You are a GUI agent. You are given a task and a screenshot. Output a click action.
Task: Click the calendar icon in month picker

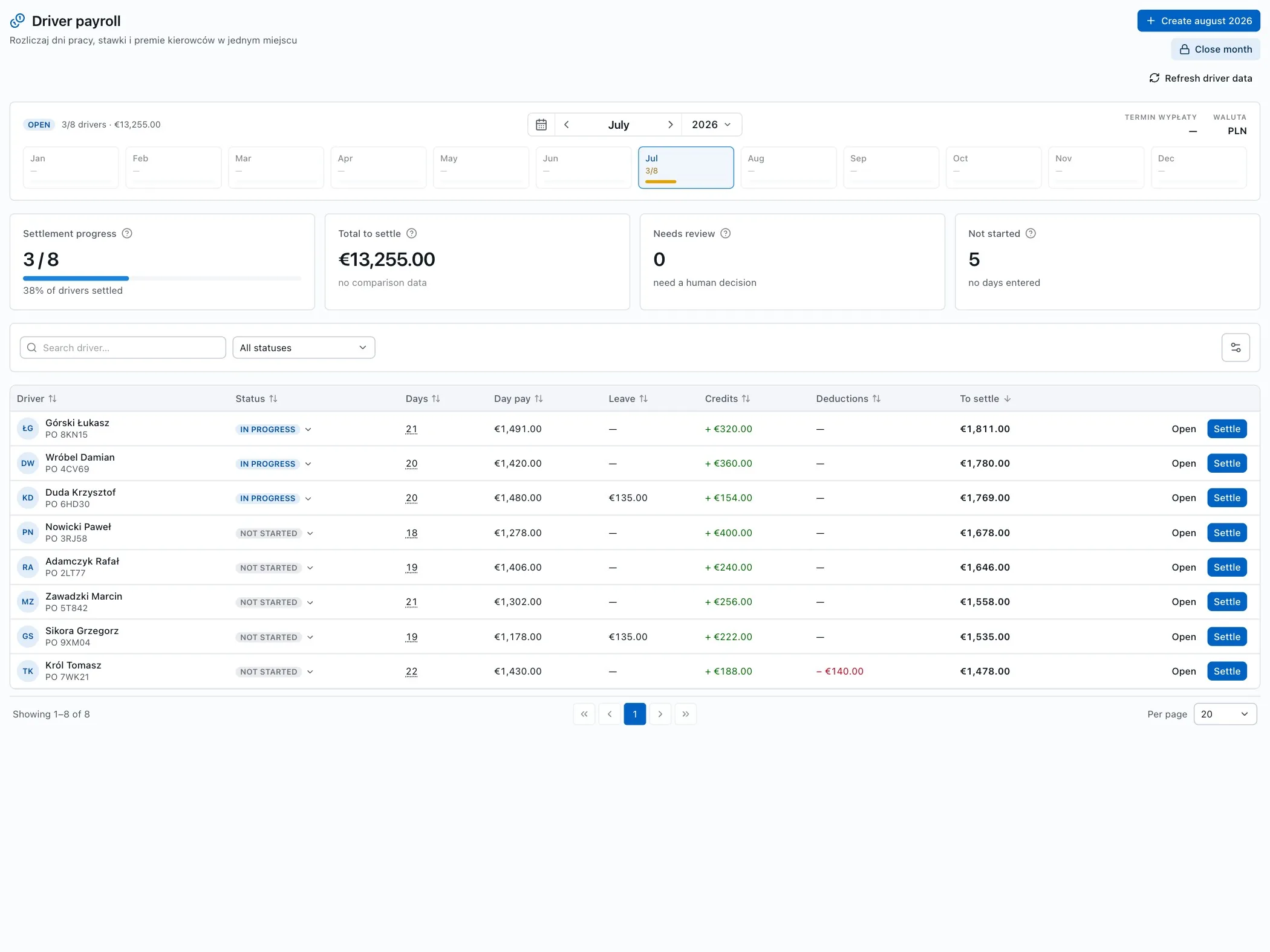click(x=541, y=125)
